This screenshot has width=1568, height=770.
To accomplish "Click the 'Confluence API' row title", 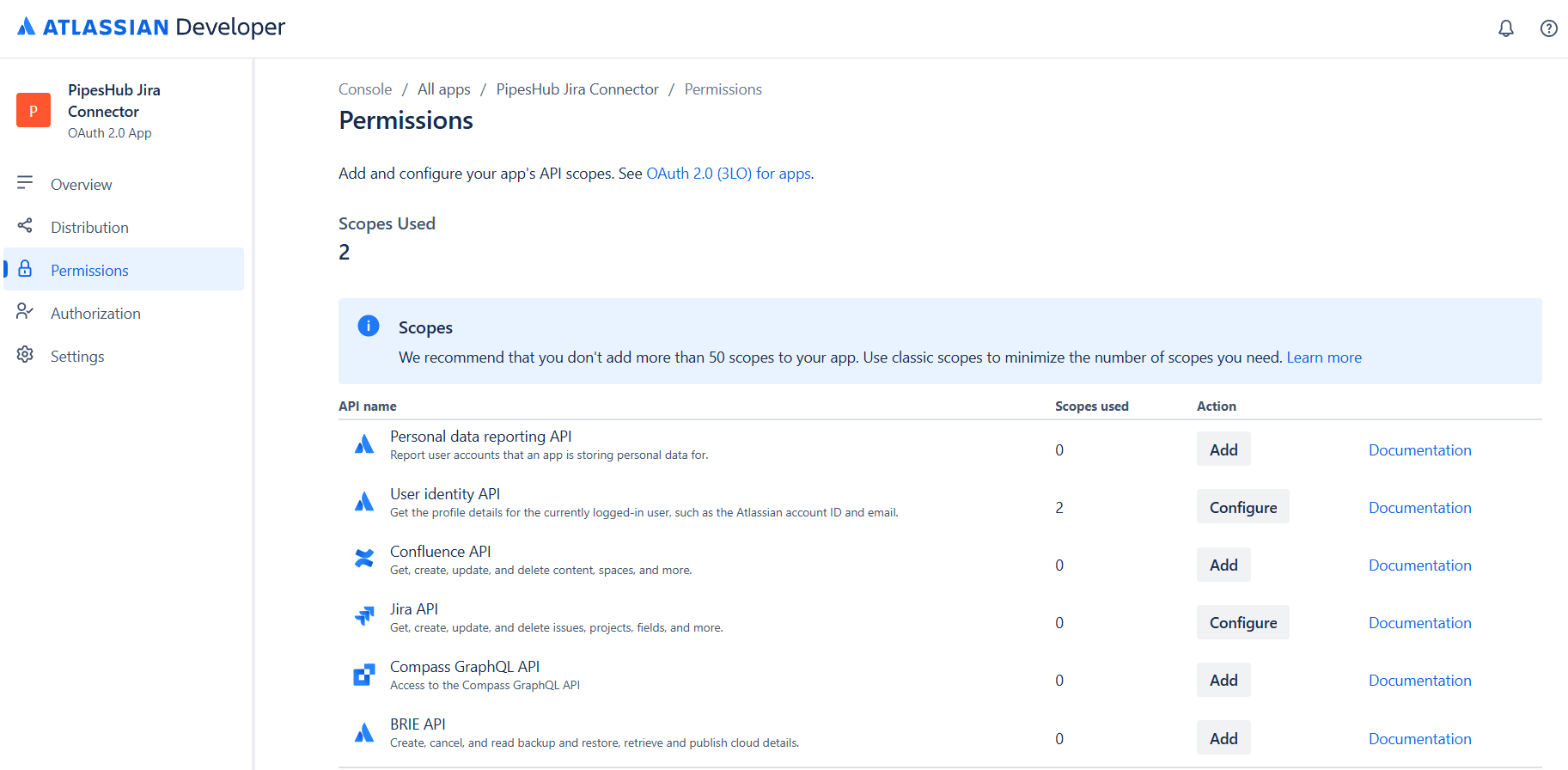I will click(x=441, y=552).
